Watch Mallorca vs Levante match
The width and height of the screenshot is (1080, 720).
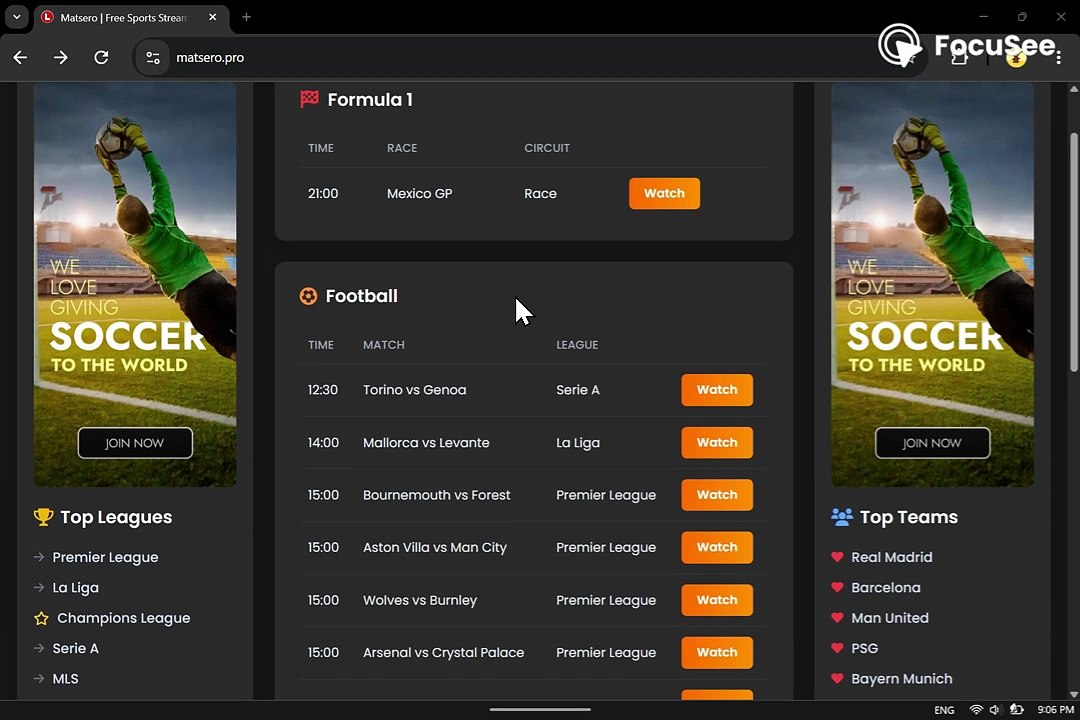[716, 442]
